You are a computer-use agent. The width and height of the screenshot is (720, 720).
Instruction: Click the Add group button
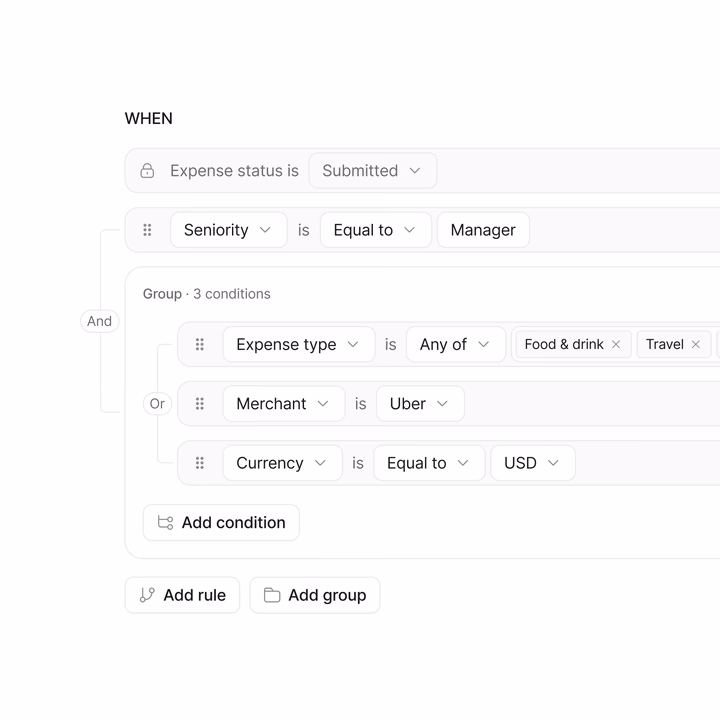[315, 595]
